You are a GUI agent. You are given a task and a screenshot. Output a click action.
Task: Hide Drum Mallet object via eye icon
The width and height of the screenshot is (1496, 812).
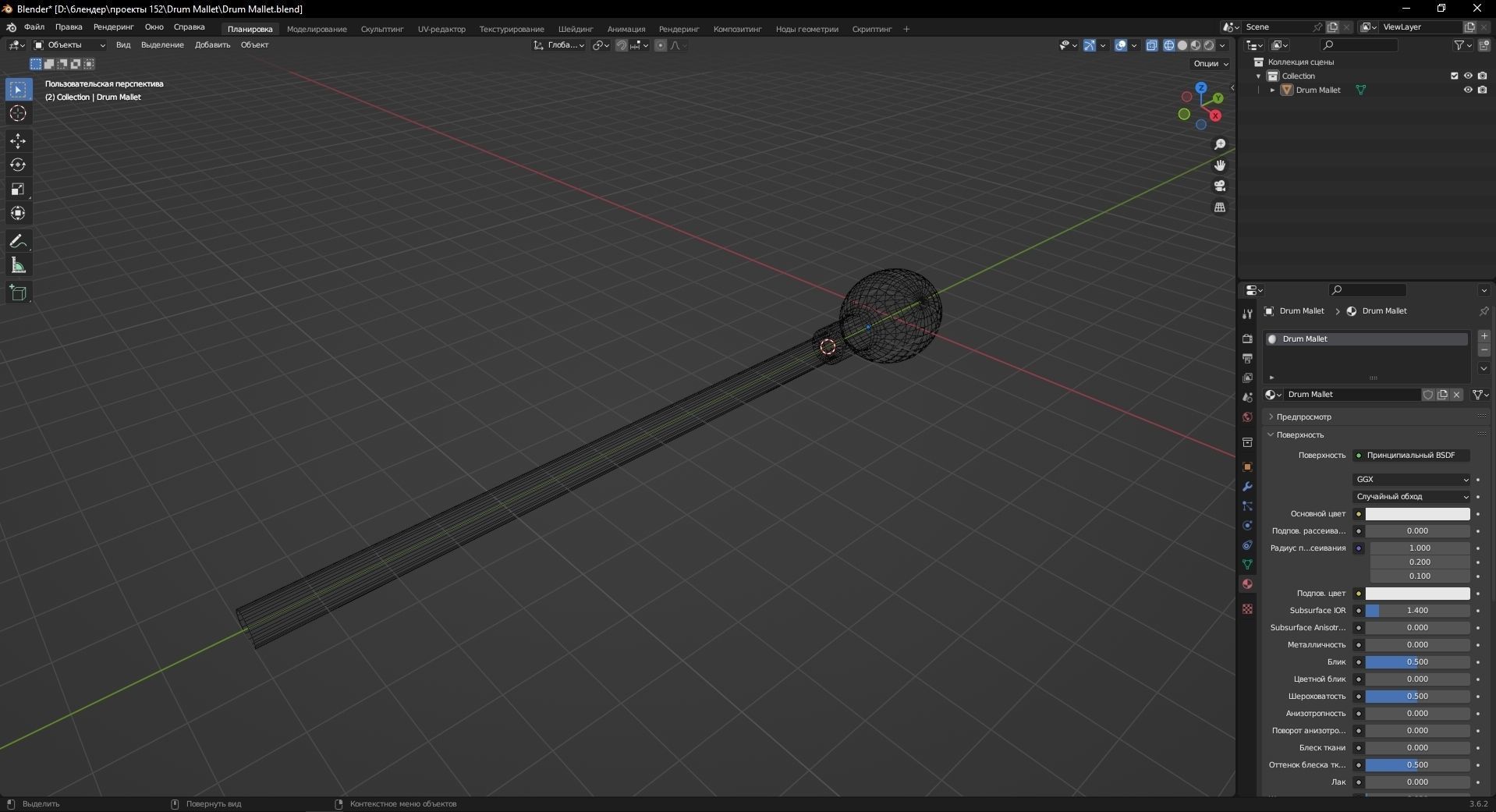click(x=1468, y=90)
